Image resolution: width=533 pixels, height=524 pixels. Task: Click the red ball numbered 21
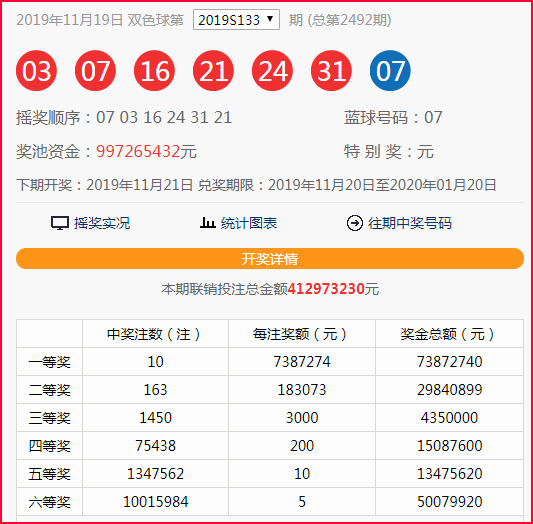click(x=213, y=71)
